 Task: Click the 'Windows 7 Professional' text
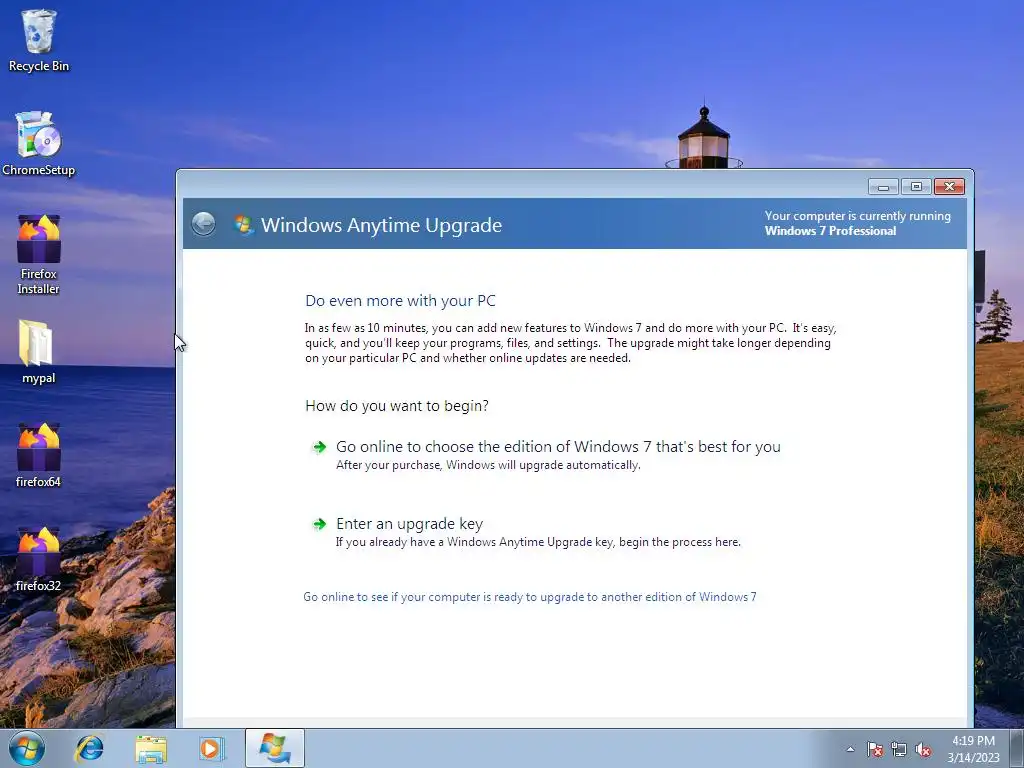click(830, 231)
